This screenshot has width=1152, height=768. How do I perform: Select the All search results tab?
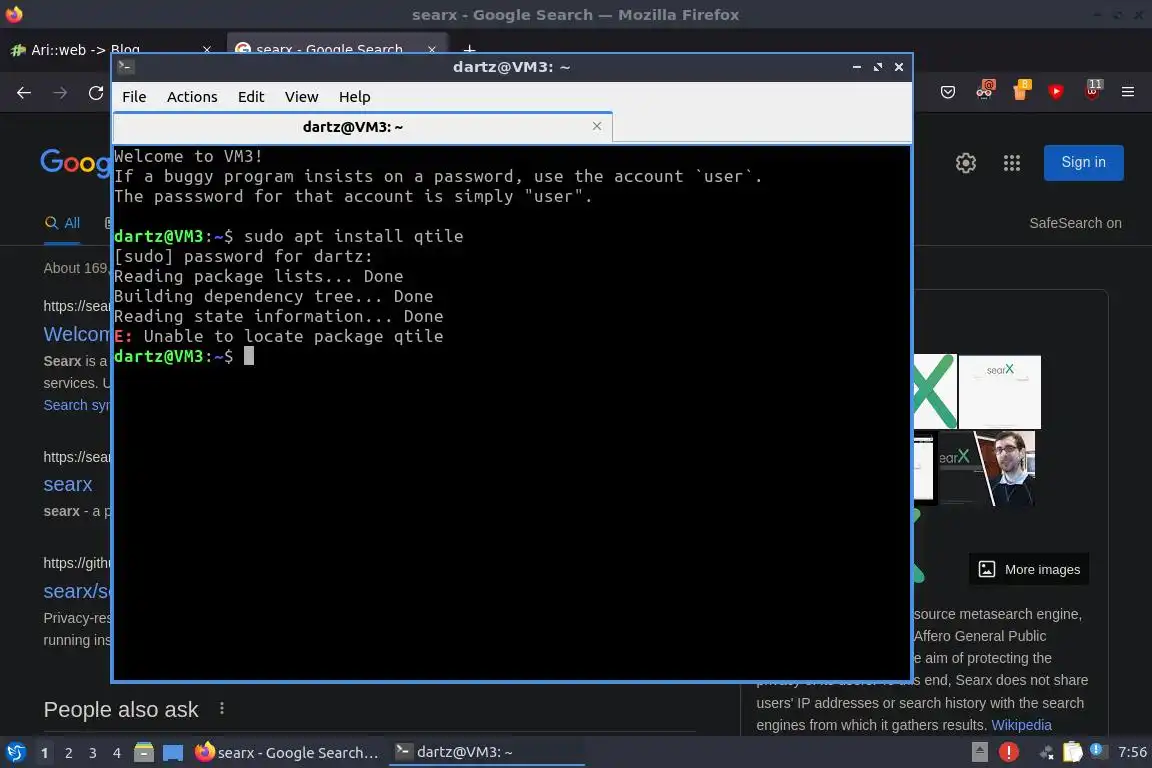pos(62,223)
